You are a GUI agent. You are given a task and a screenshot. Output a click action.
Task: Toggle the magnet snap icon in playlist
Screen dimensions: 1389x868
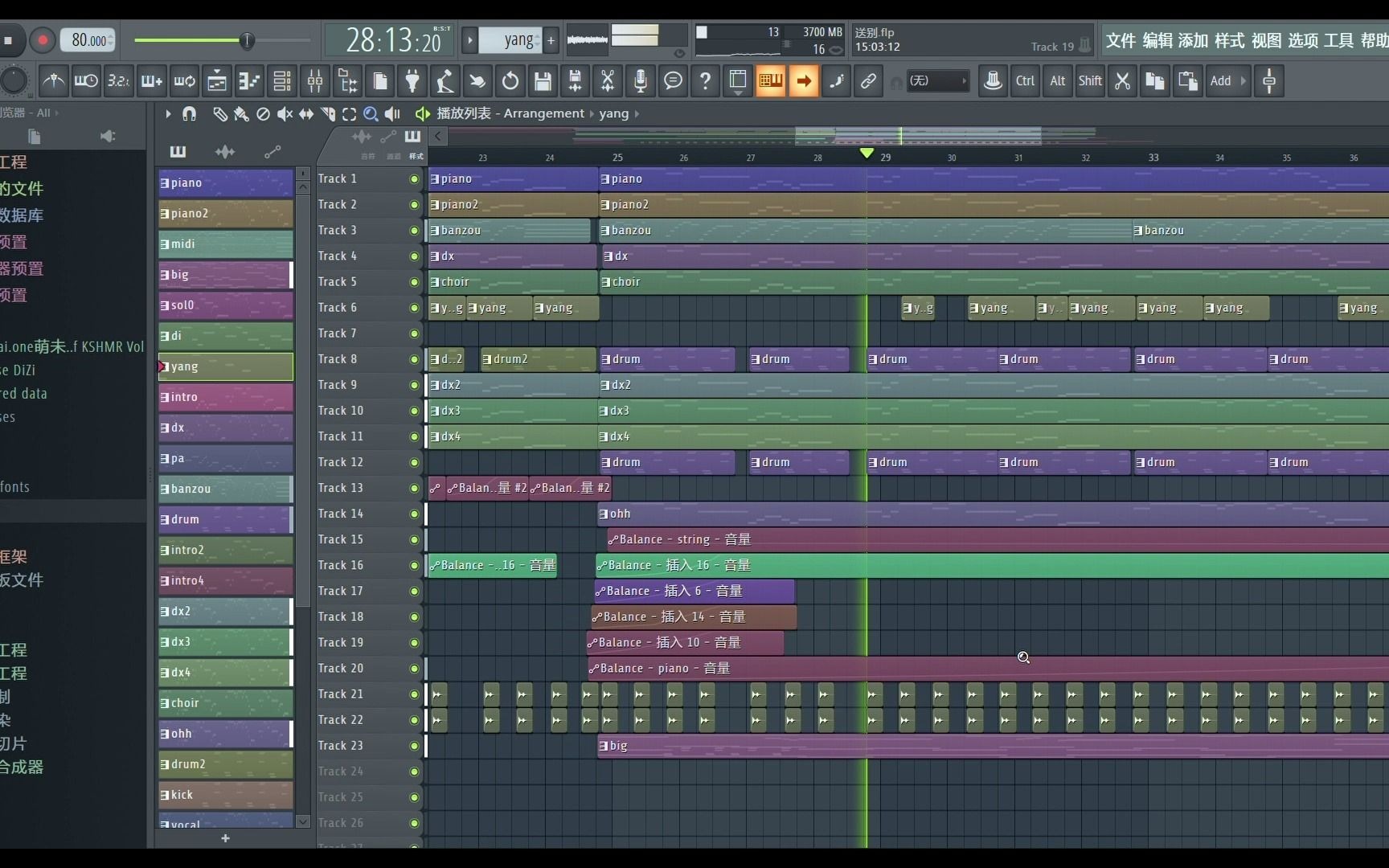pyautogui.click(x=190, y=114)
